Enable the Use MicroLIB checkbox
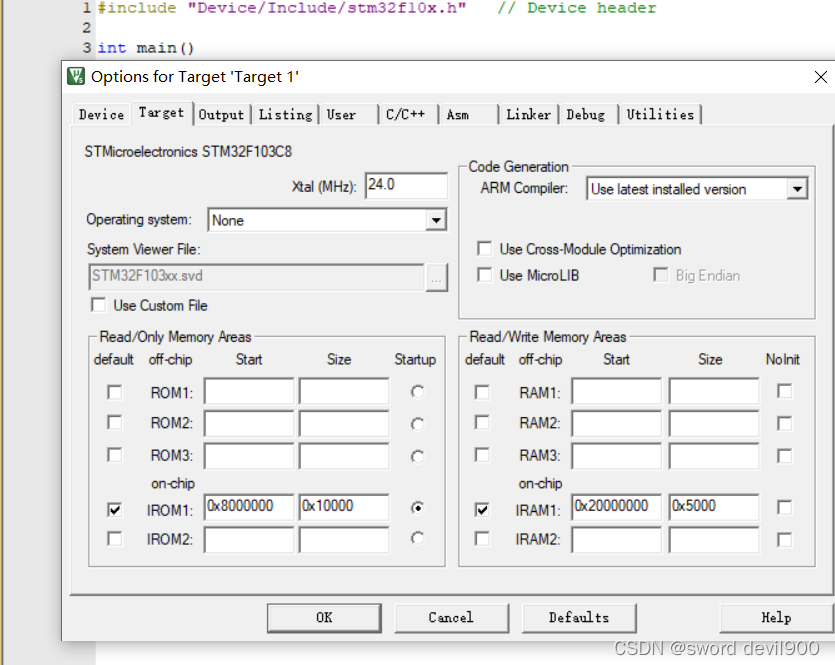The height and width of the screenshot is (665, 835). pos(484,275)
